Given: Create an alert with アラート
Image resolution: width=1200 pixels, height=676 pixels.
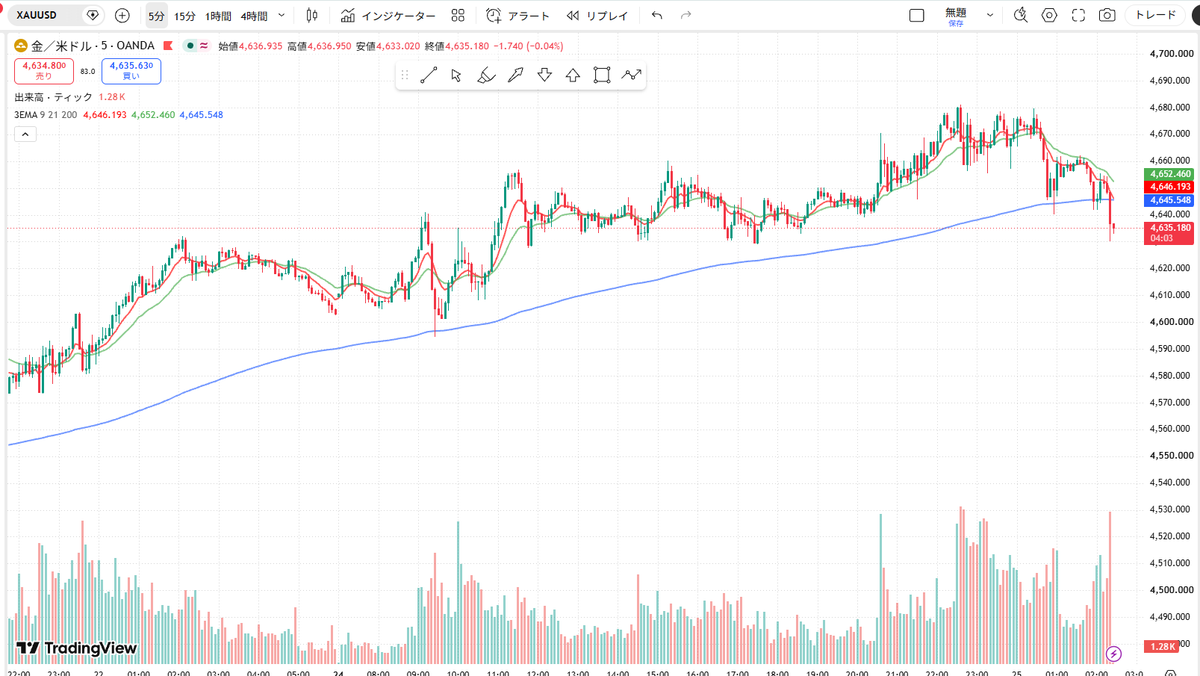Looking at the screenshot, I should tap(518, 16).
